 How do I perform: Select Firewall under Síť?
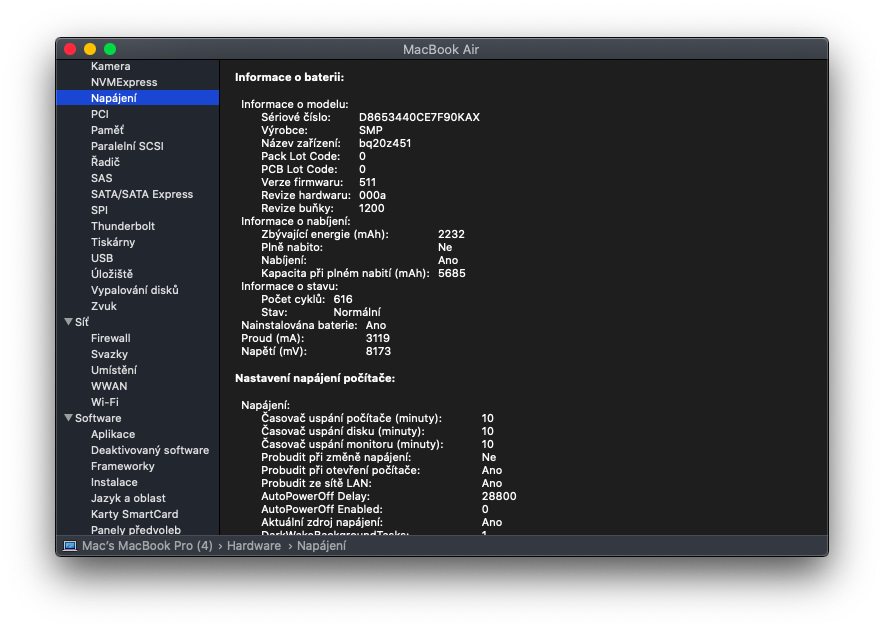point(110,338)
